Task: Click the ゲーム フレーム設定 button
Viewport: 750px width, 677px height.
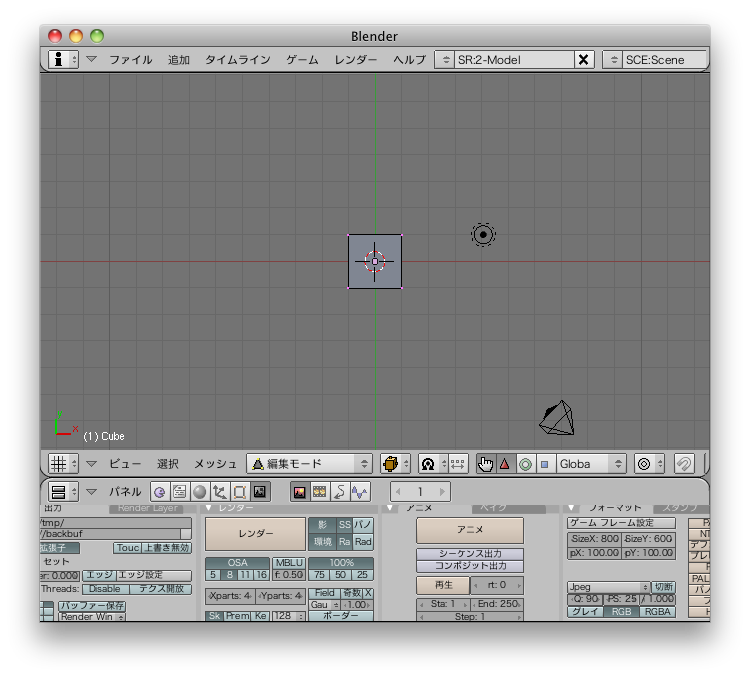Action: [621, 523]
